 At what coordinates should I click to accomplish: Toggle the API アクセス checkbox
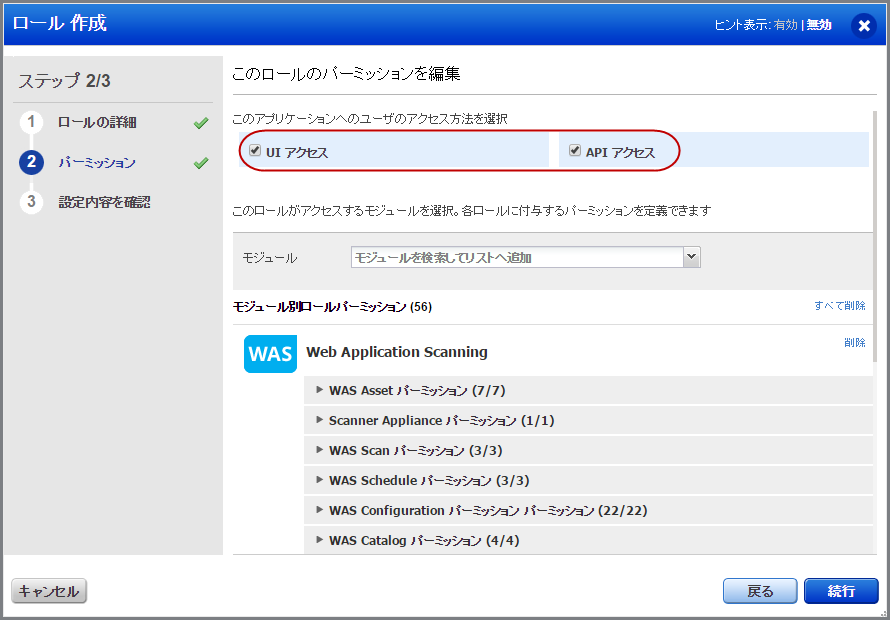pyautogui.click(x=573, y=148)
